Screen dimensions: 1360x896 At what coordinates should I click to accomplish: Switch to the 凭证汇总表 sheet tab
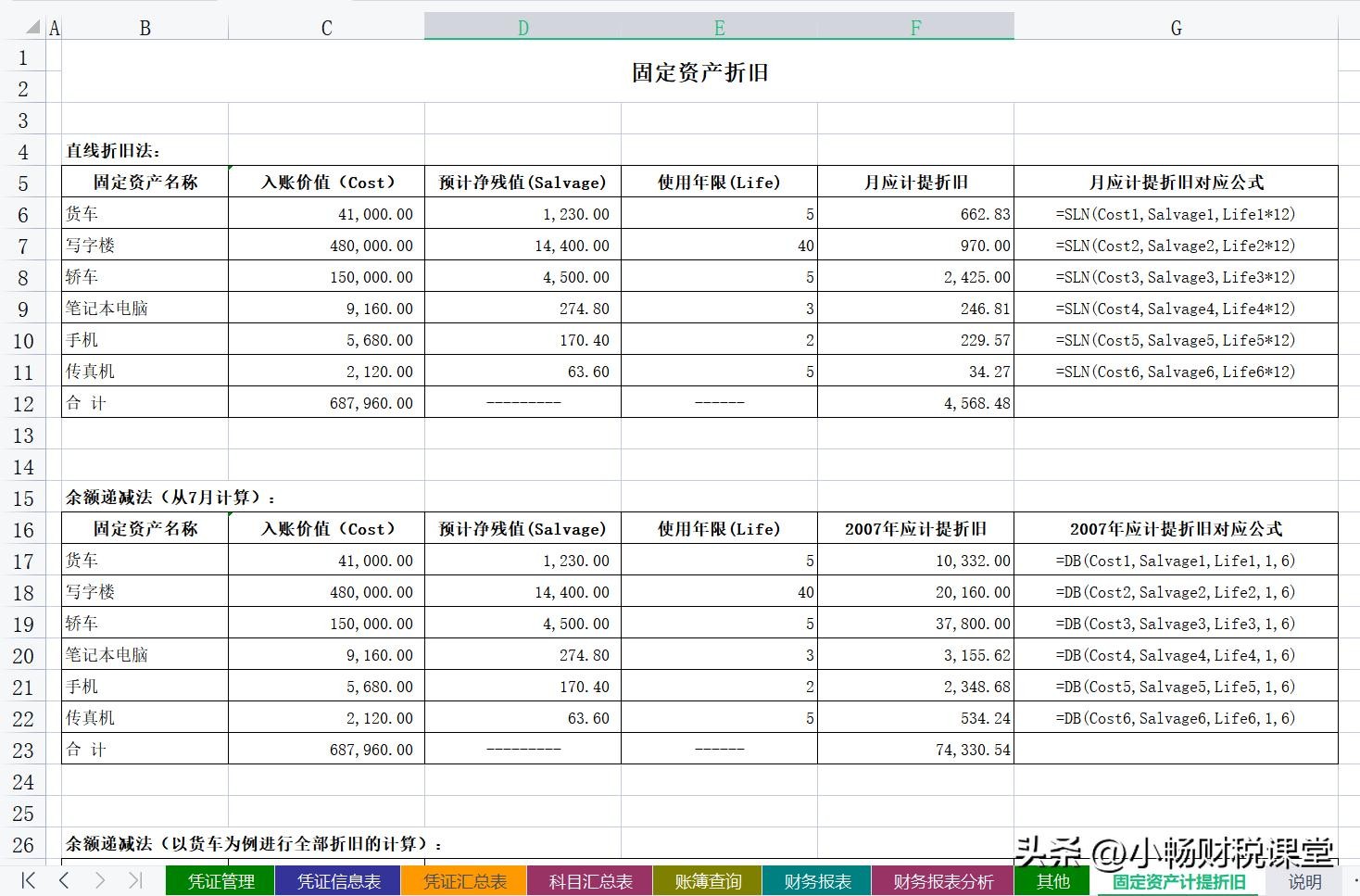click(464, 881)
